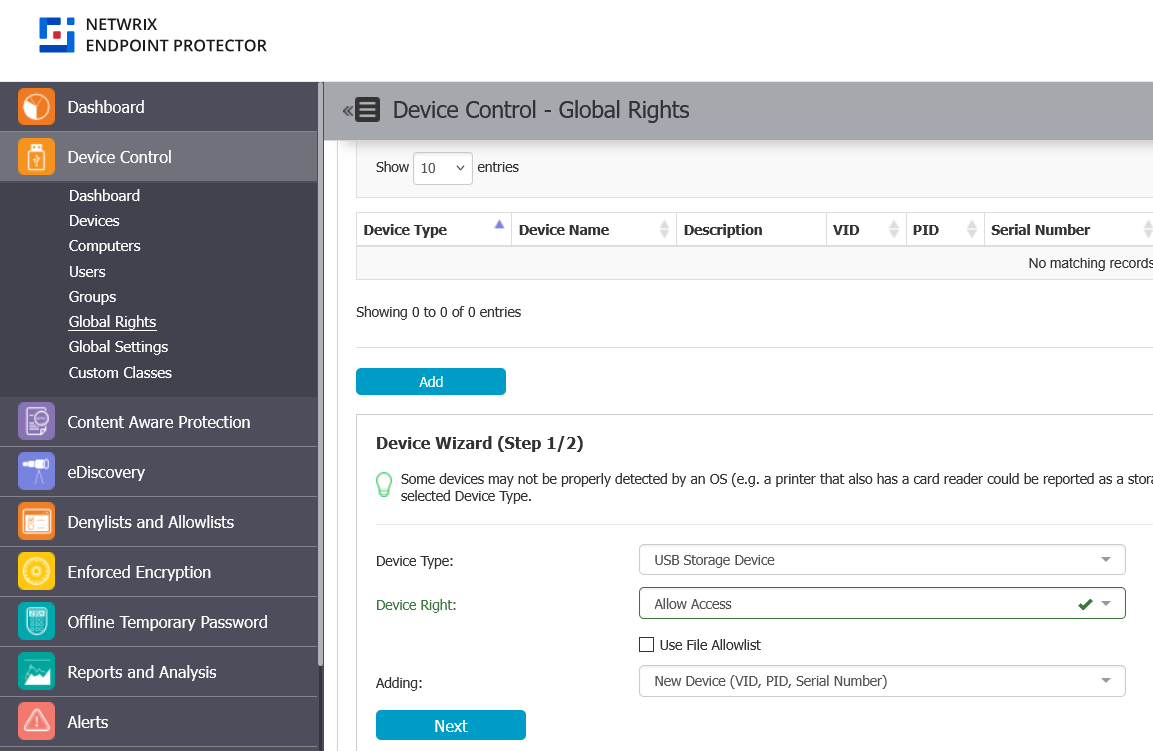Click the Reports and Analysis chart icon
Screen dimensions: 1153x751
pos(36,672)
